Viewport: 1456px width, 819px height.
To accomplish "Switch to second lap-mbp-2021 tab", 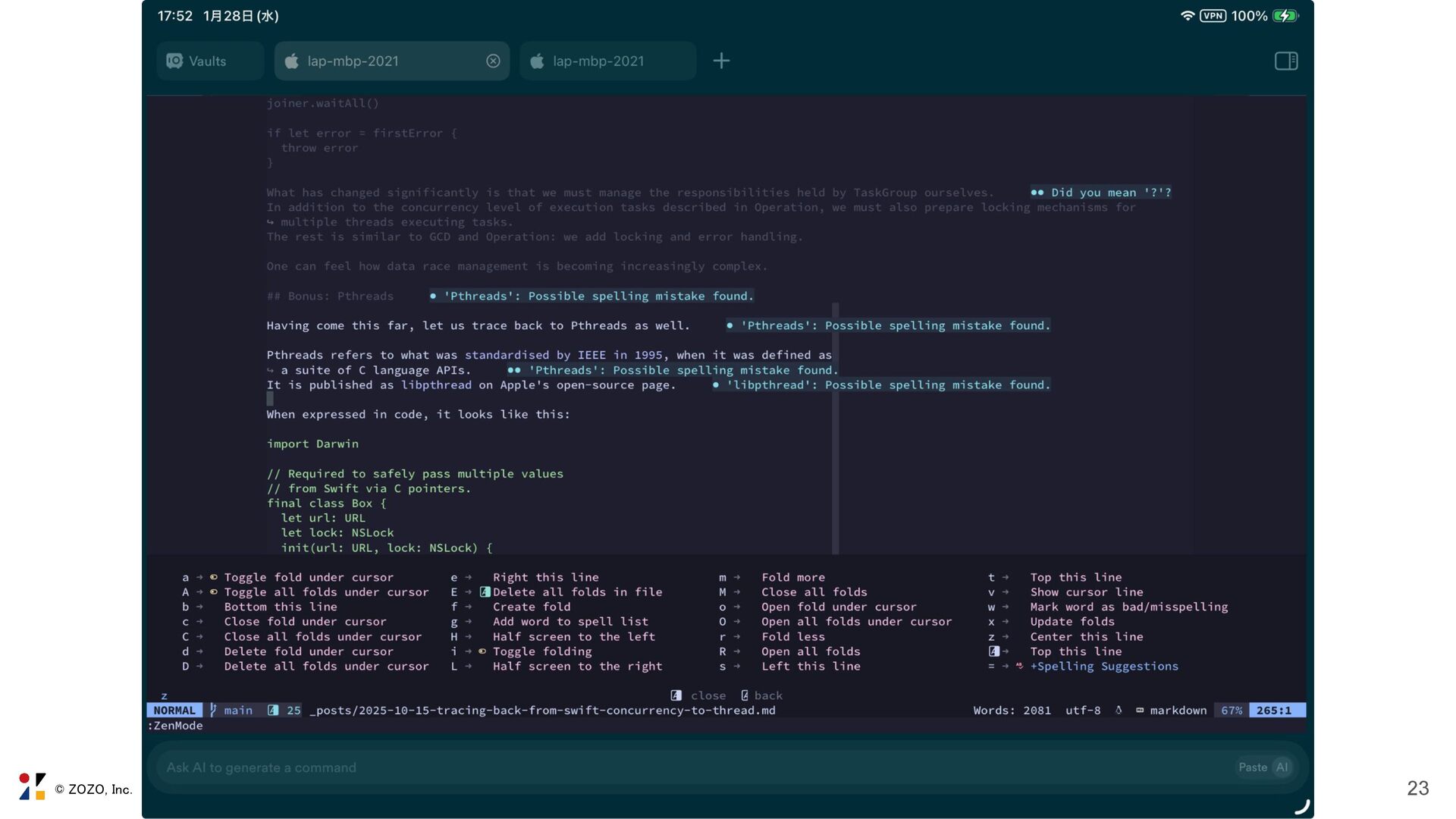I will click(x=598, y=61).
